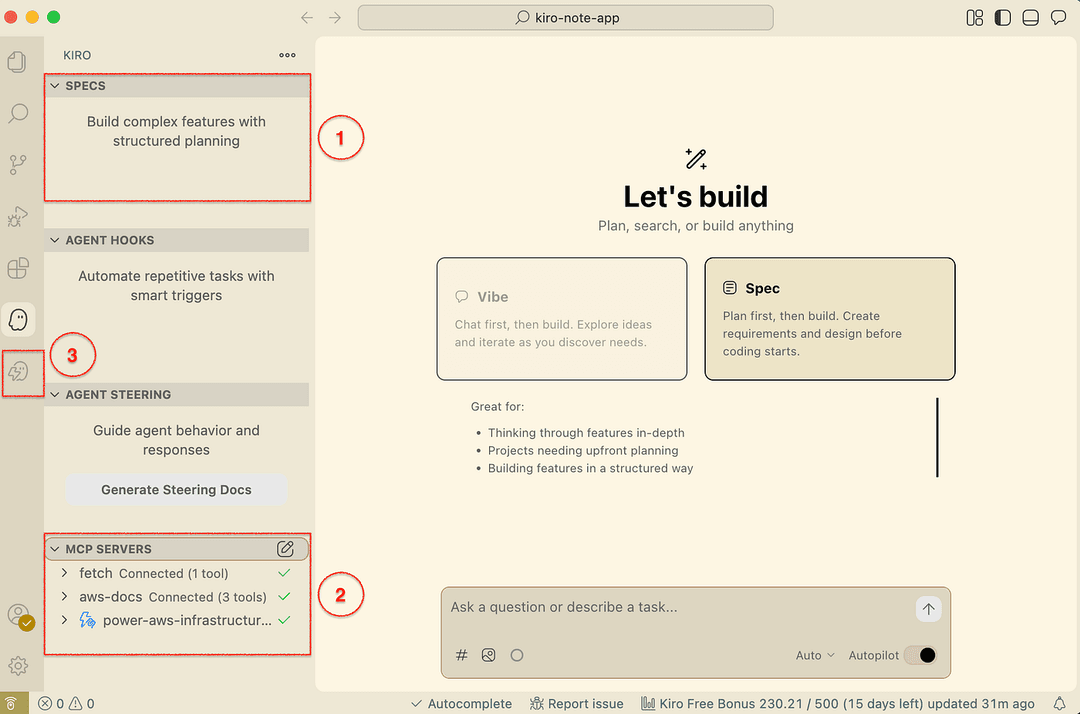The image size is (1080, 714).
Task: Open Run and Debug view
Action: (18, 216)
